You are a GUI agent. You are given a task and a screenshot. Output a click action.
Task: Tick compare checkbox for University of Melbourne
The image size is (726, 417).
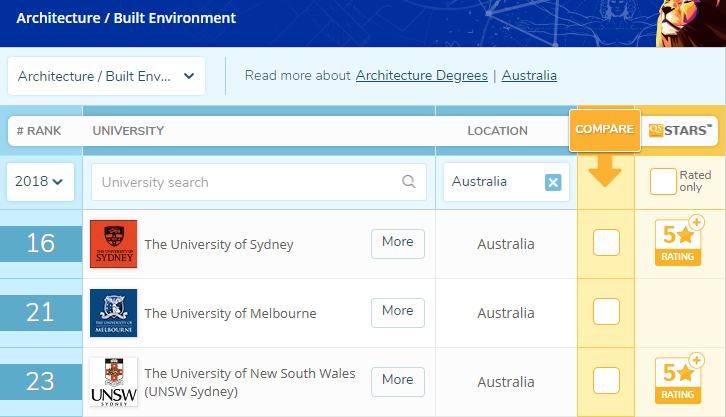coord(606,312)
